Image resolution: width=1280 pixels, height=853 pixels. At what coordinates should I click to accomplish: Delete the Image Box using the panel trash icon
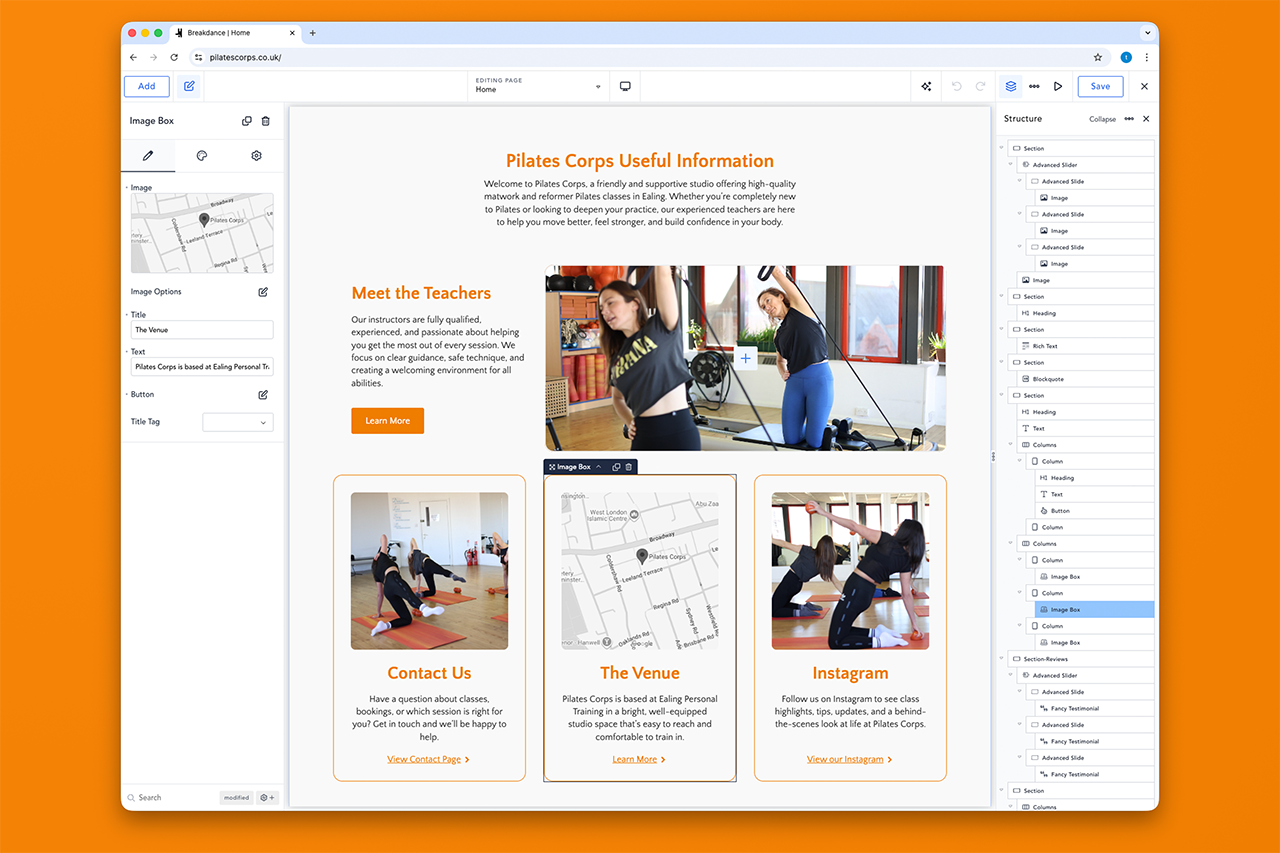pyautogui.click(x=265, y=121)
